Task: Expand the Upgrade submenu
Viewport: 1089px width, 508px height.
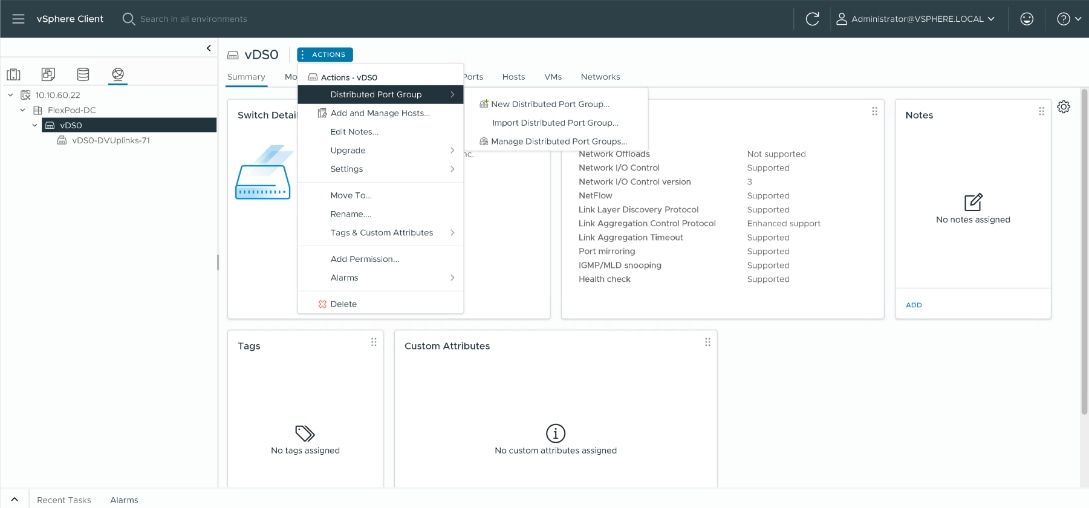Action: pyautogui.click(x=381, y=151)
